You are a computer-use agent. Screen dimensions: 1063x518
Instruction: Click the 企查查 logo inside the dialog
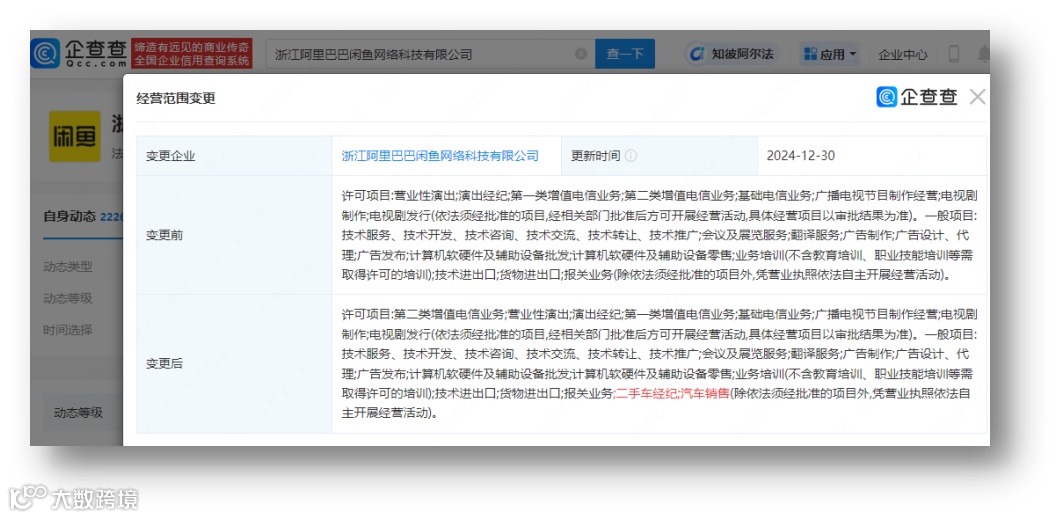(x=917, y=97)
